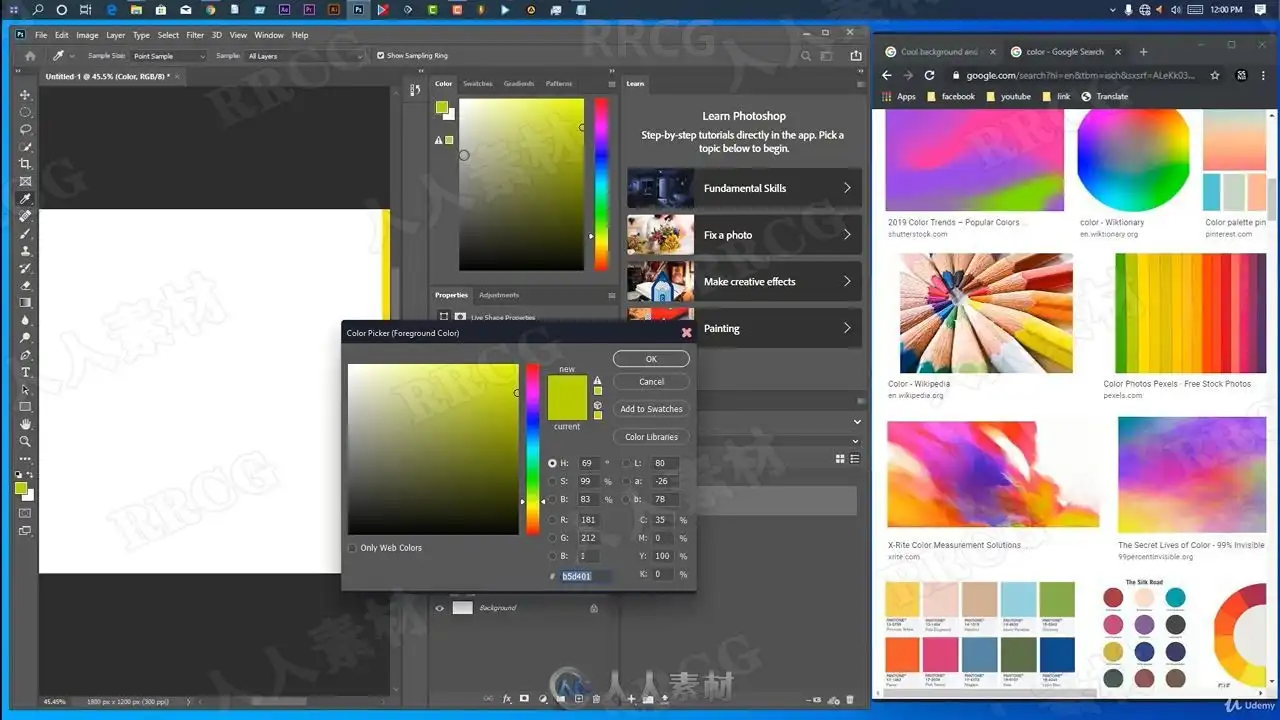This screenshot has height=720, width=1280.
Task: Expand the Fix a photo chevron
Action: (847, 235)
